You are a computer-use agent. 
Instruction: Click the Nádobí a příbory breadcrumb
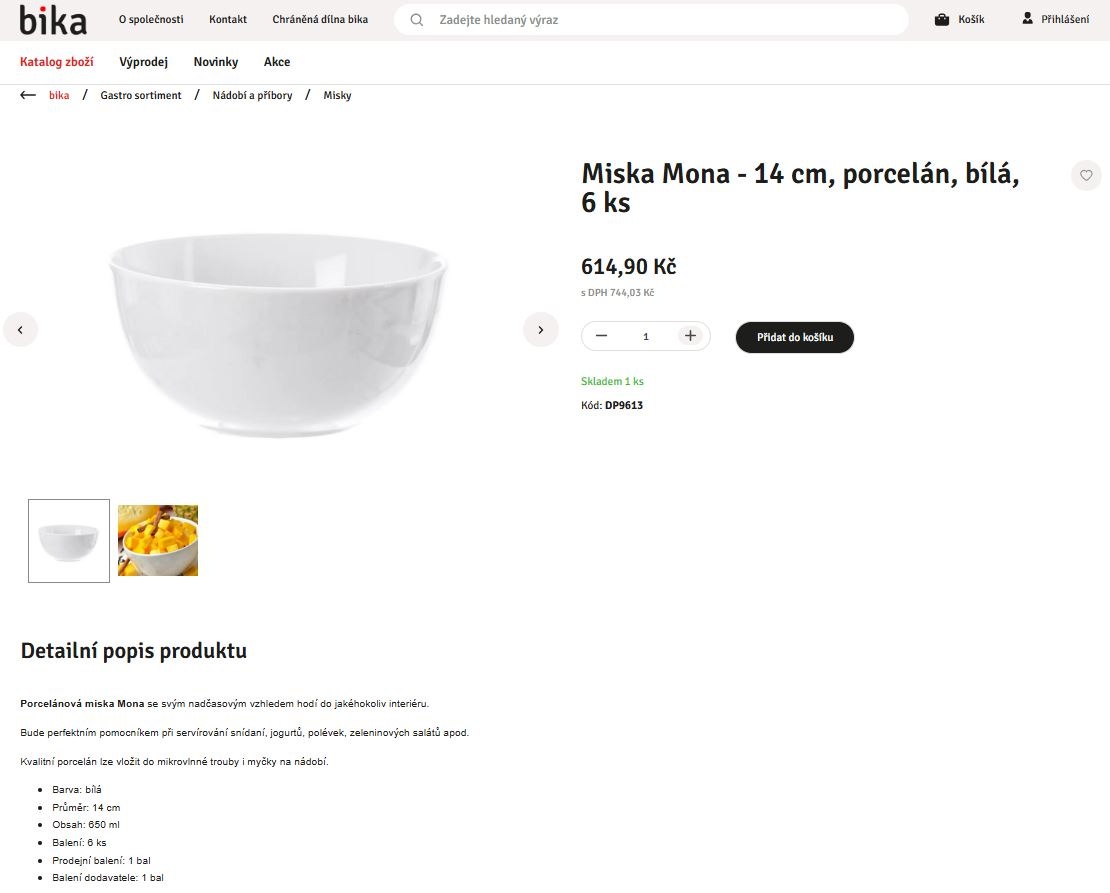[x=252, y=96]
